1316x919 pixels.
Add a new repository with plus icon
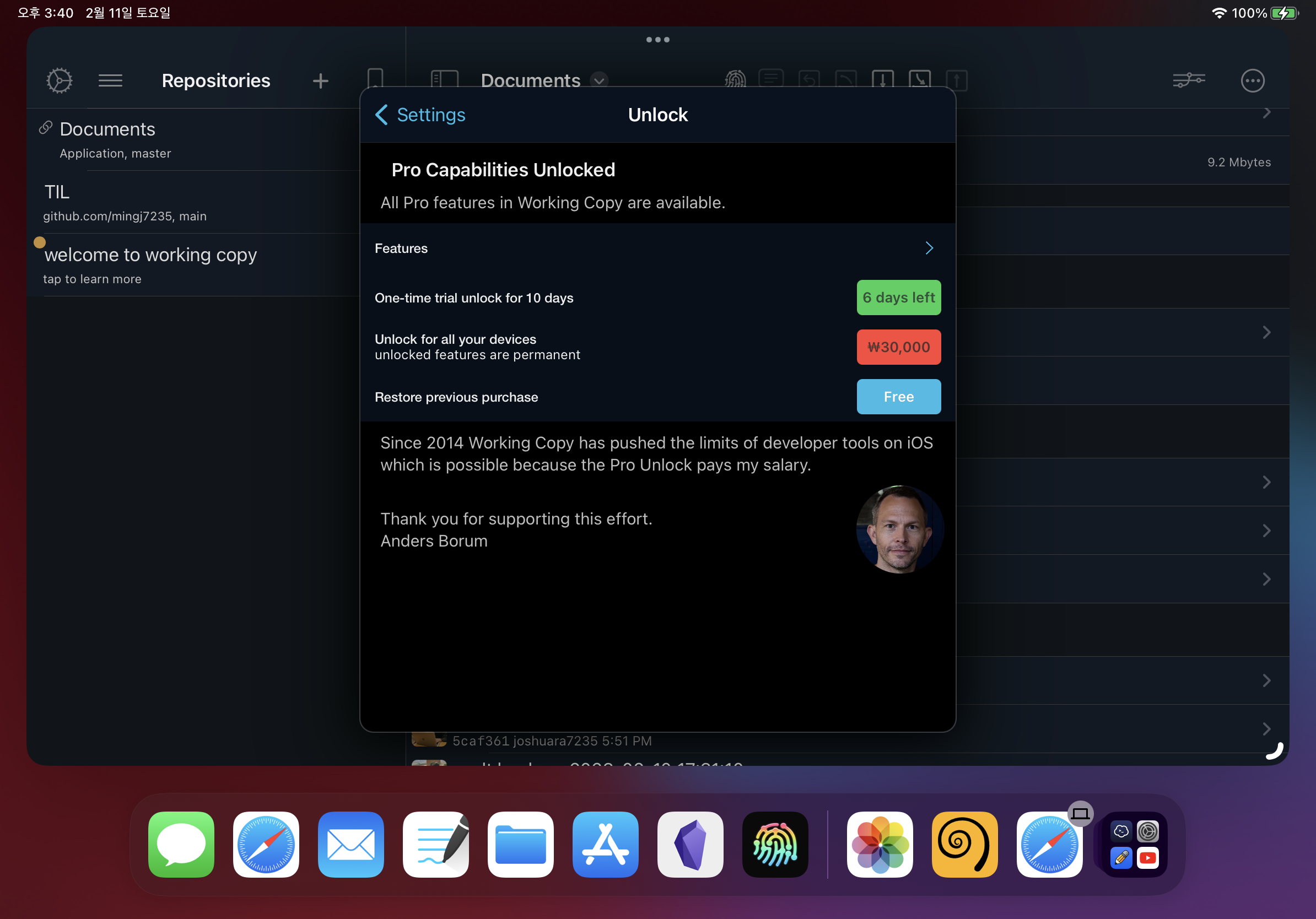pos(320,81)
